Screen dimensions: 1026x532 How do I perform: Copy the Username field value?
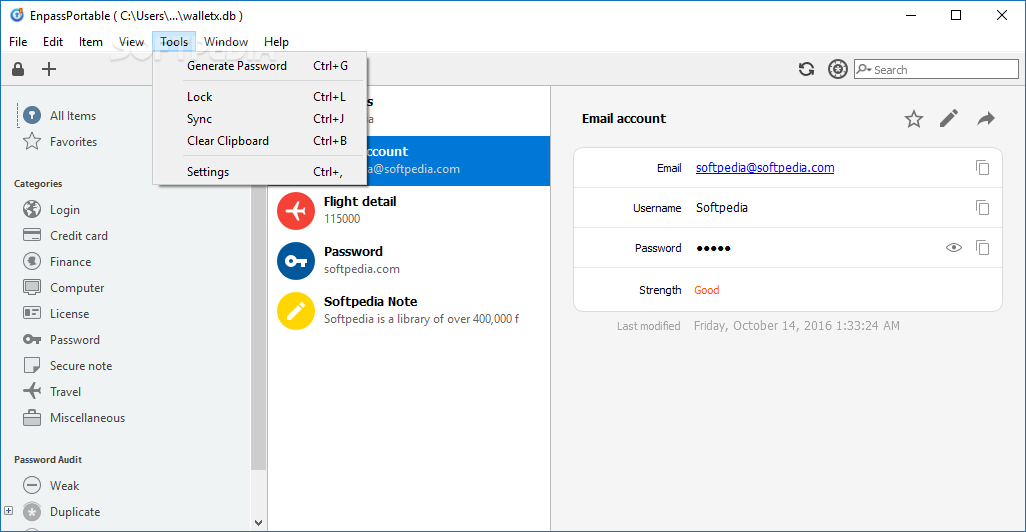pyautogui.click(x=982, y=207)
